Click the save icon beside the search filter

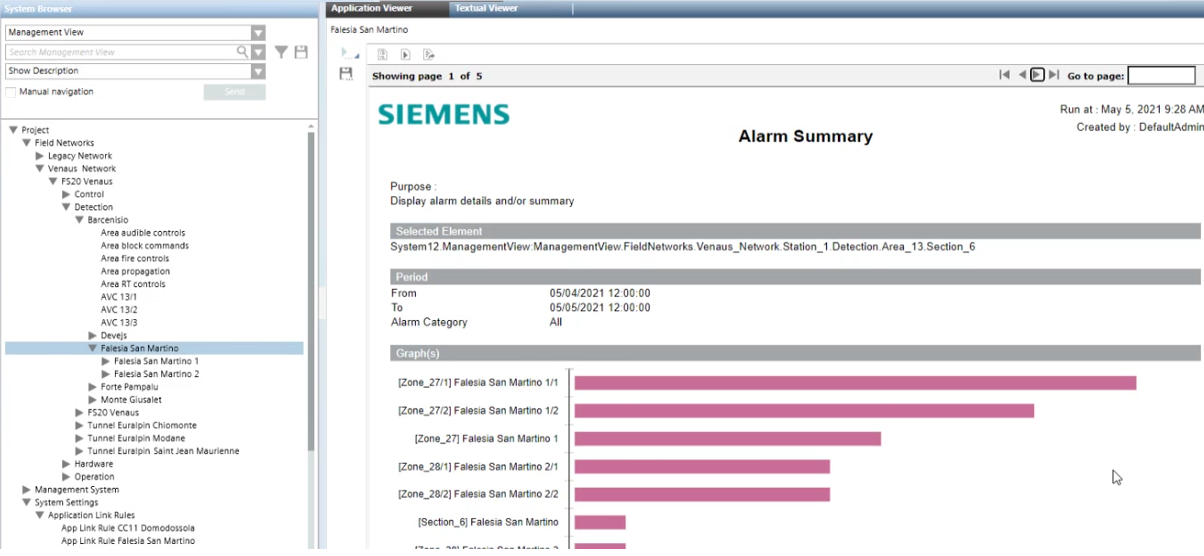tap(301, 52)
